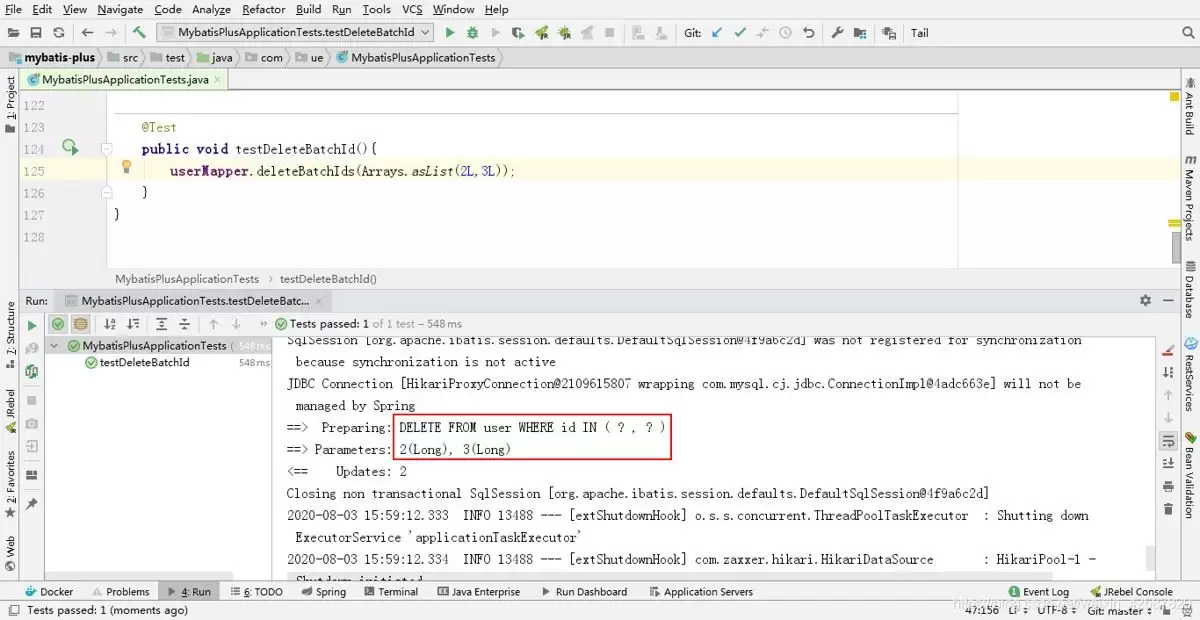Click Expand All icon in test toolbar
The height and width of the screenshot is (620, 1200).
pyautogui.click(x=161, y=324)
